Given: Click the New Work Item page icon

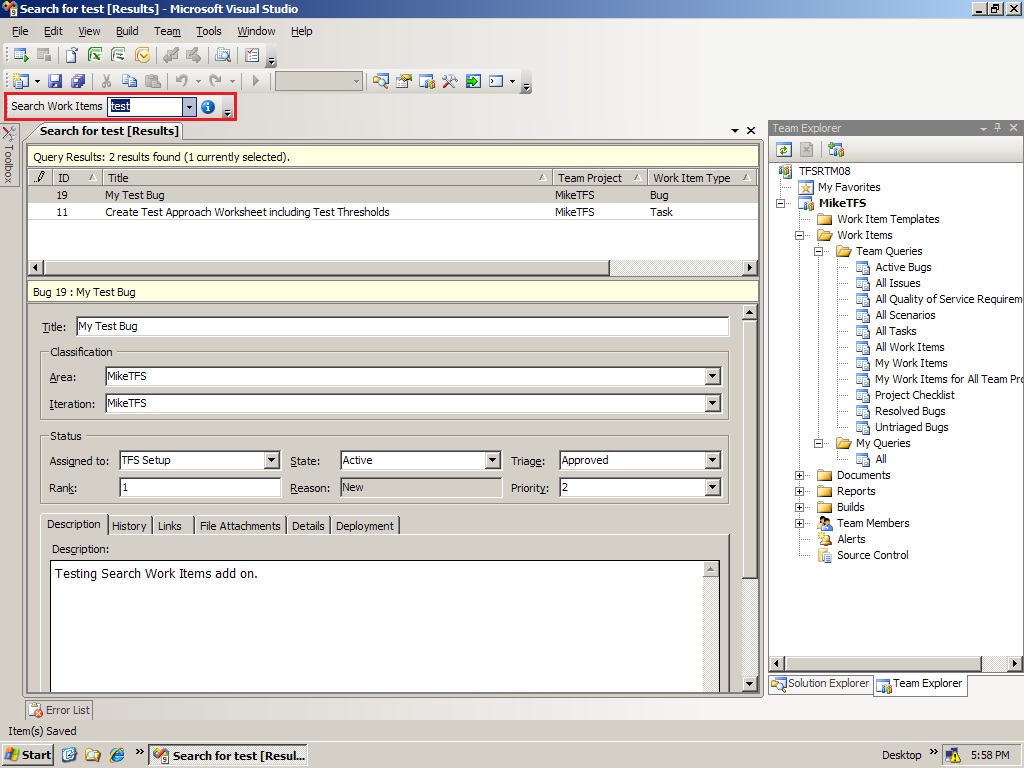Looking at the screenshot, I should [71, 56].
